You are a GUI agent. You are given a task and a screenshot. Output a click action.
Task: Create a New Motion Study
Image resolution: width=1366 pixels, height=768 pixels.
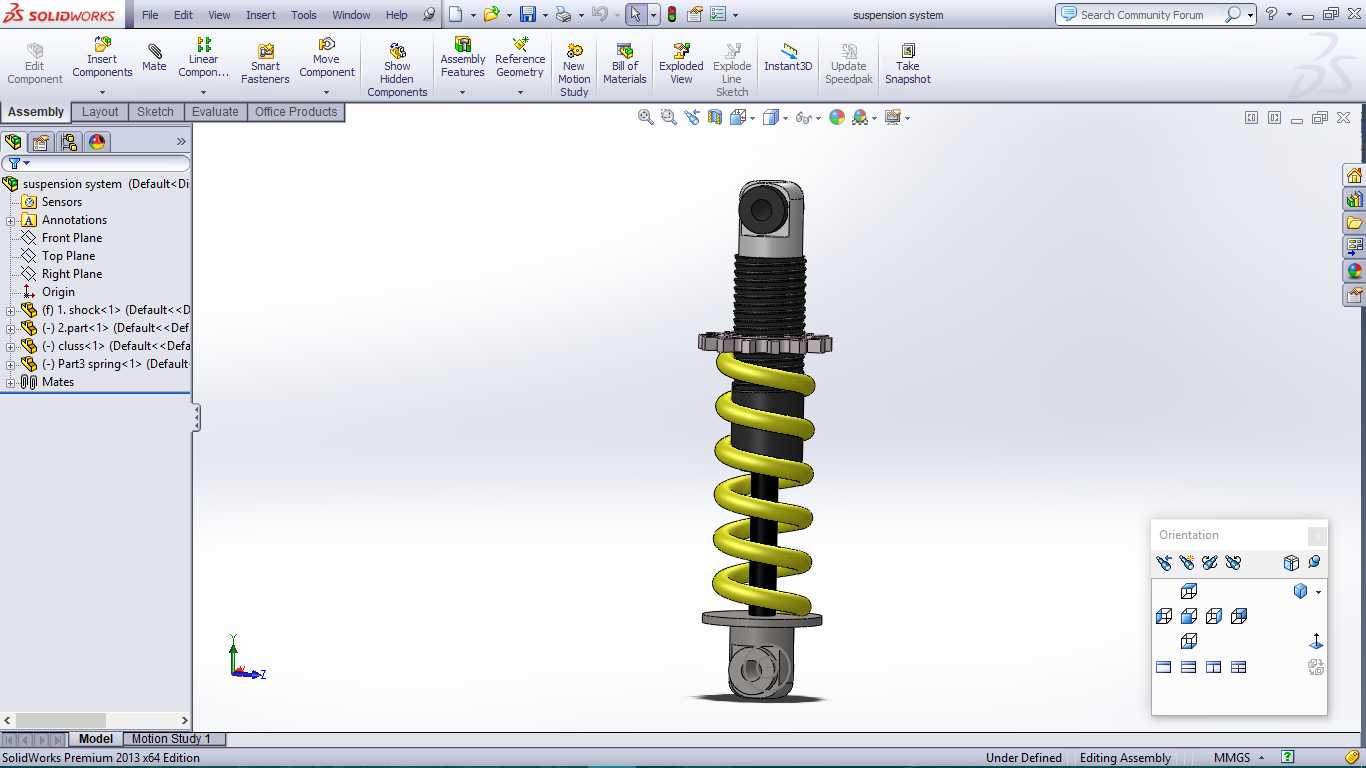(x=574, y=70)
